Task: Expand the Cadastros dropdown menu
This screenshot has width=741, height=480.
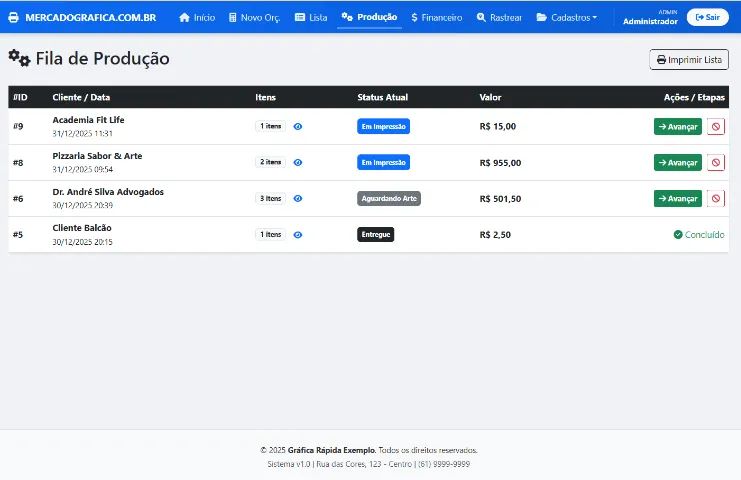Action: pos(567,17)
